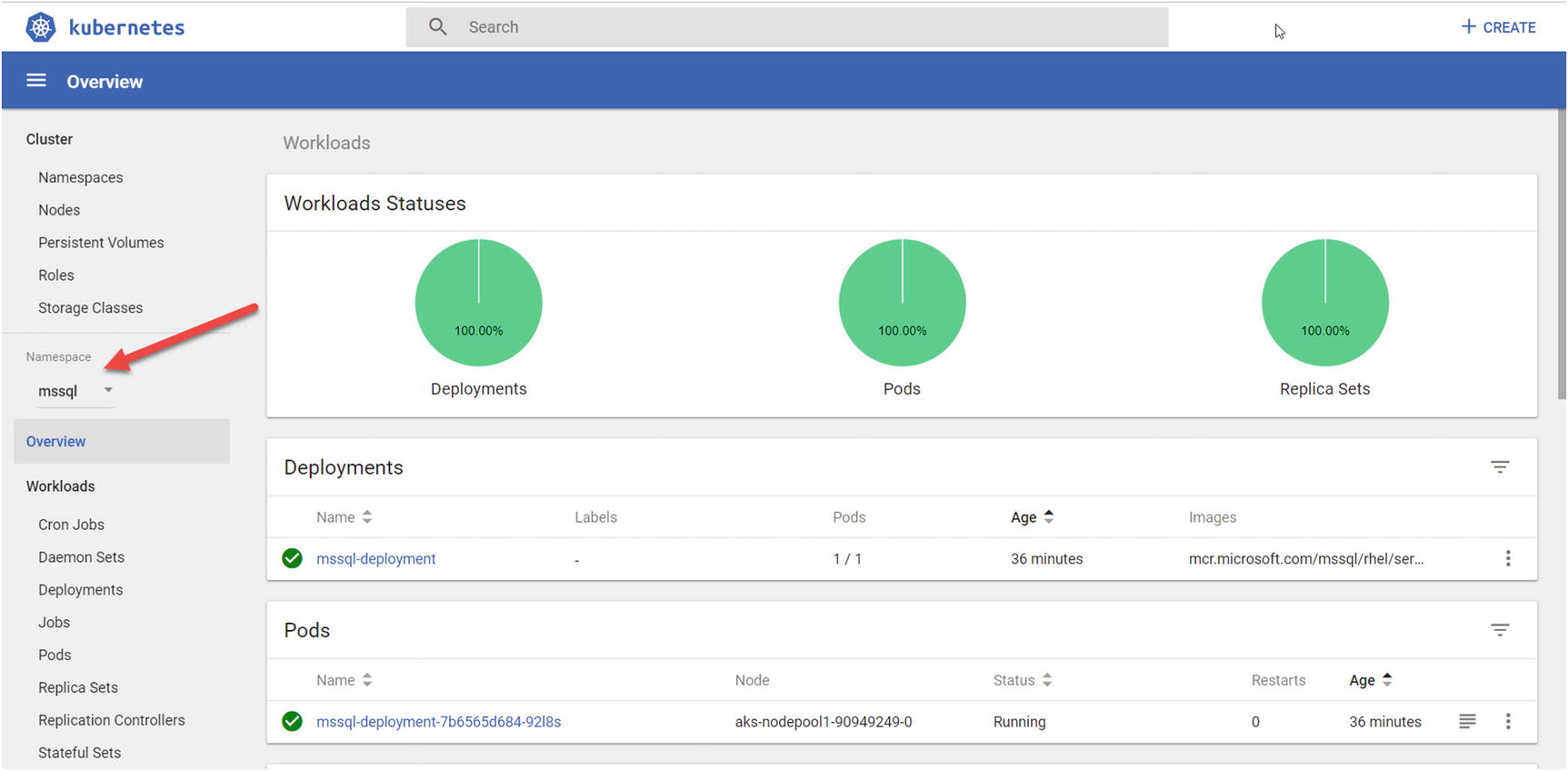Click Overview title in blue header
Viewport: 1568px width, 771px height.
click(x=105, y=82)
